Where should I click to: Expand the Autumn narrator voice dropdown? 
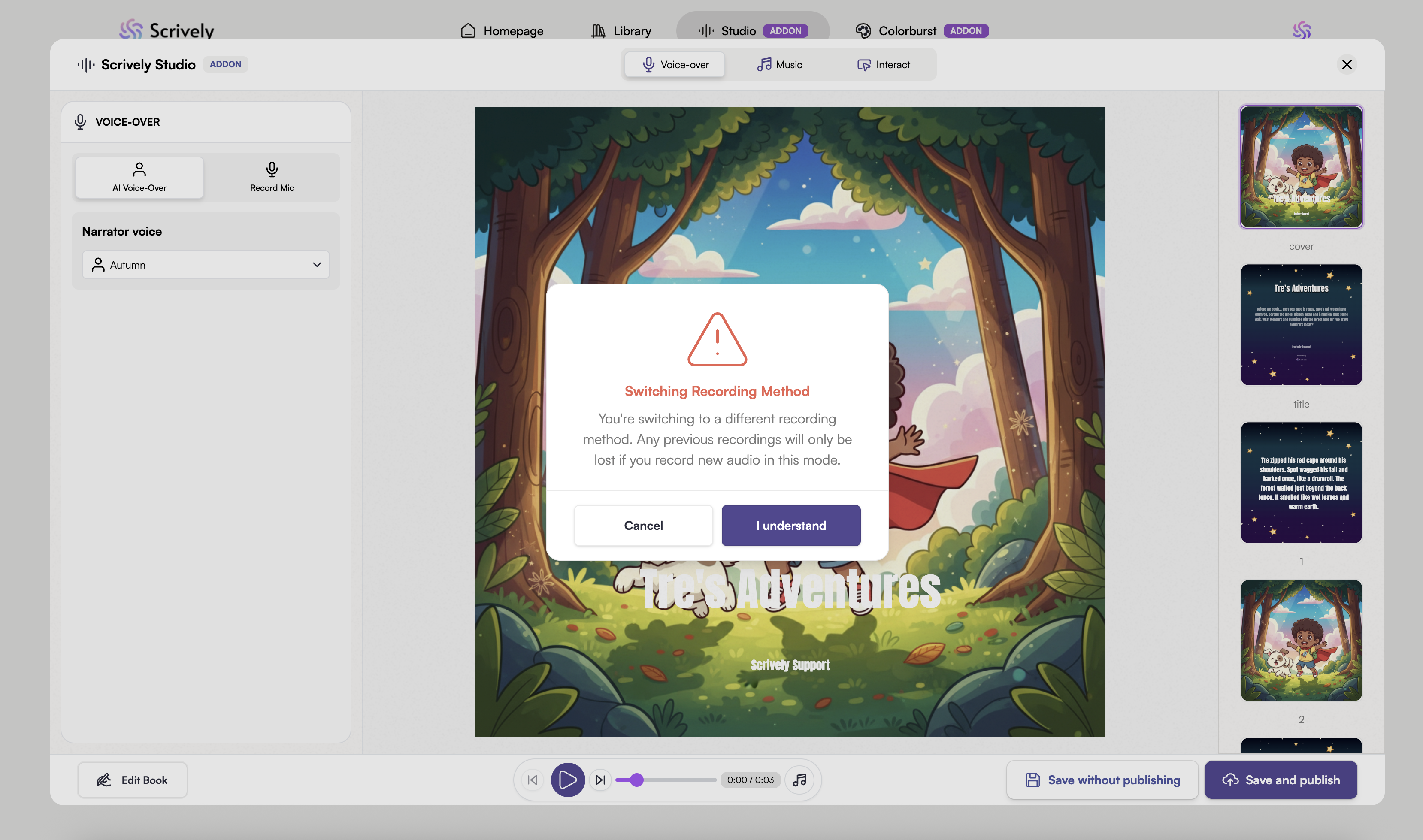click(206, 265)
